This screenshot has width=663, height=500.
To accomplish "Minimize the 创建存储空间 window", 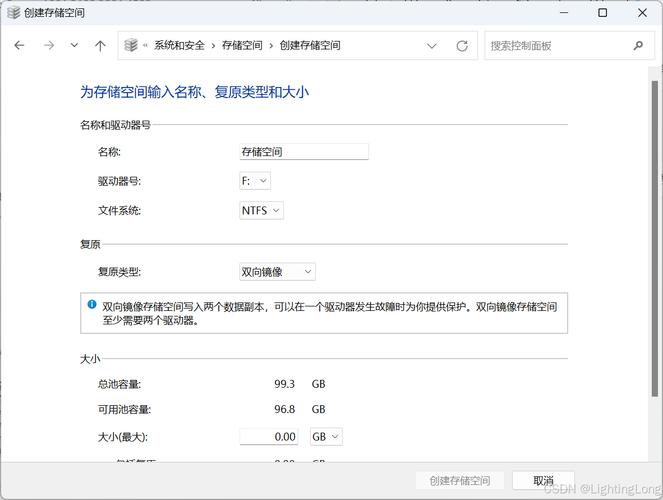I will point(564,13).
